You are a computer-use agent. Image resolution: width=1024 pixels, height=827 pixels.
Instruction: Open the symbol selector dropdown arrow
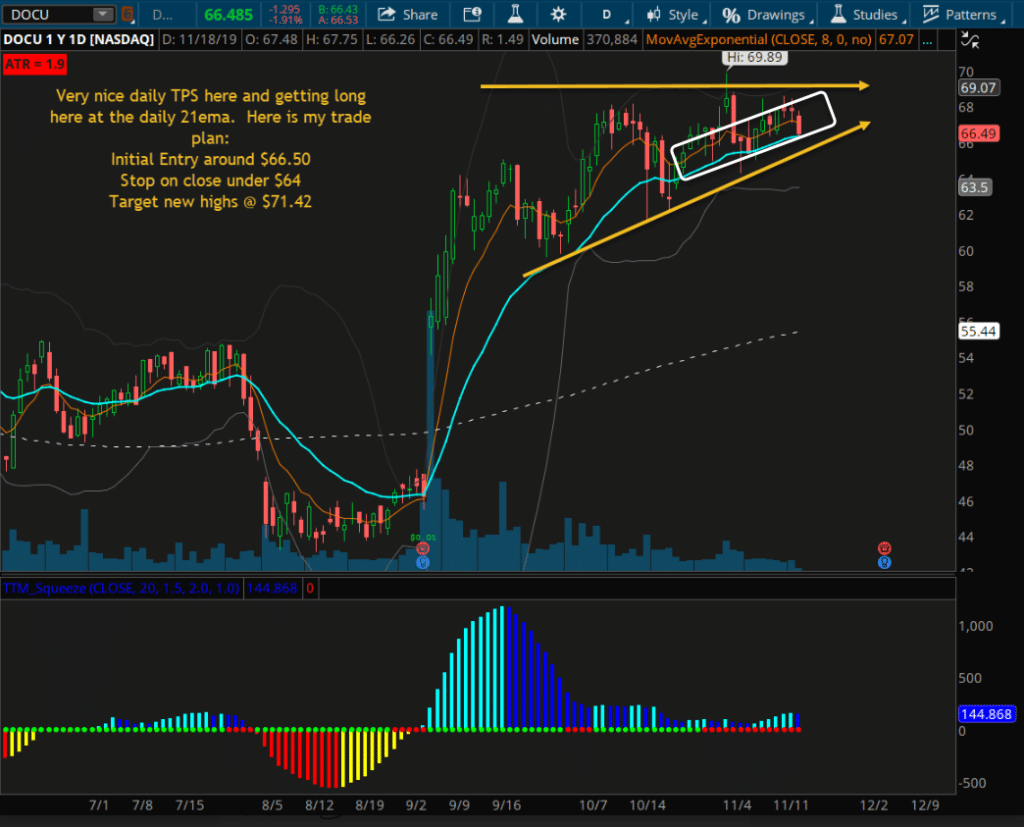tap(103, 14)
